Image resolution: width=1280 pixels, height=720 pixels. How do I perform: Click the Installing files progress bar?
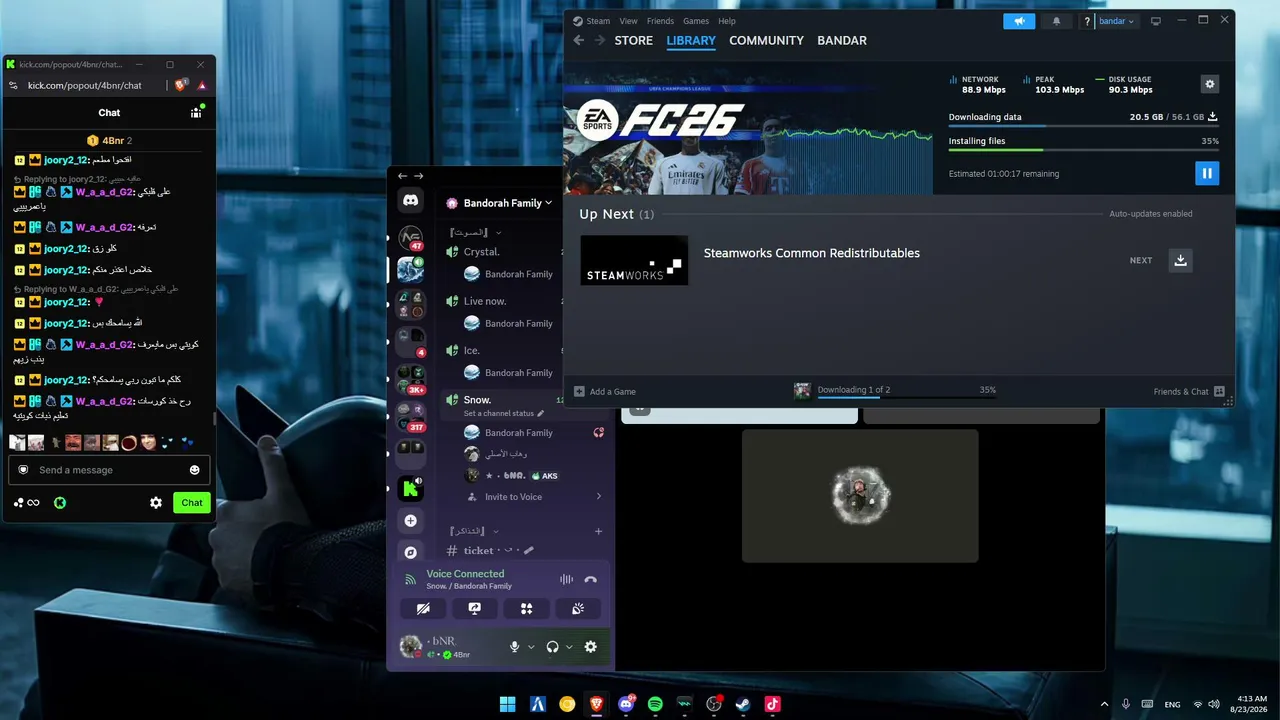click(1083, 150)
